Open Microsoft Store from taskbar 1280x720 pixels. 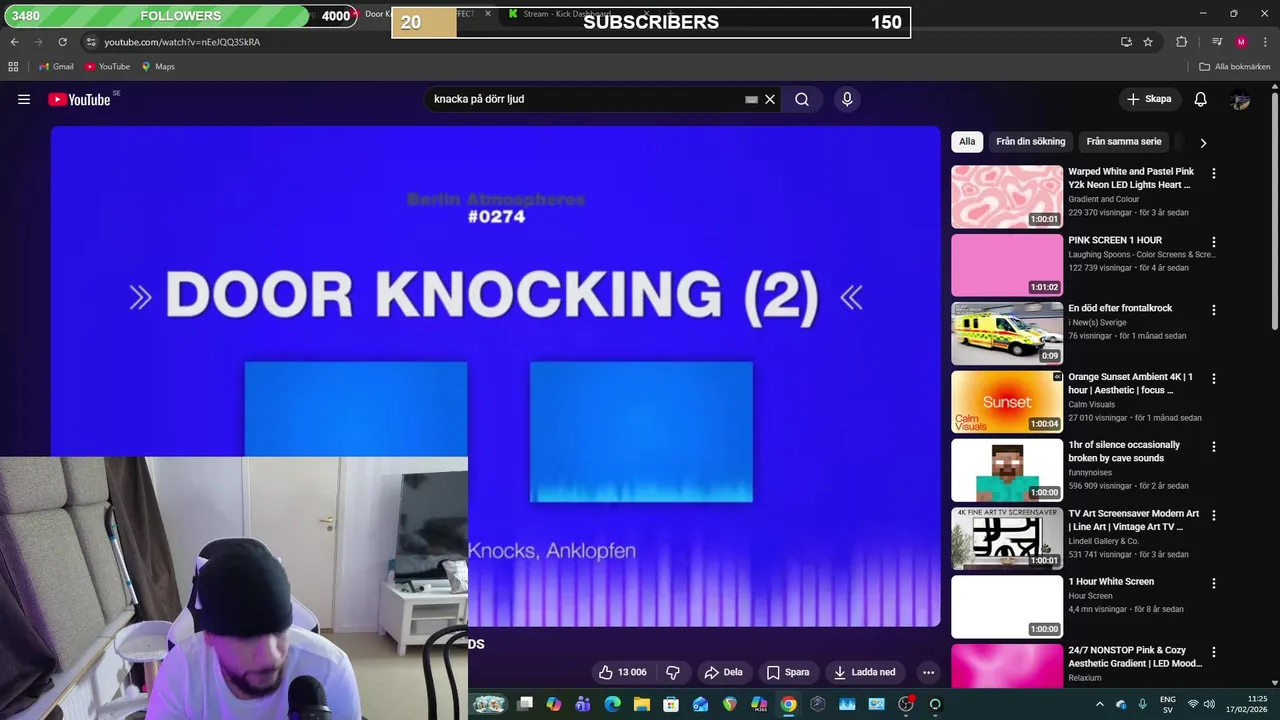(x=671, y=704)
